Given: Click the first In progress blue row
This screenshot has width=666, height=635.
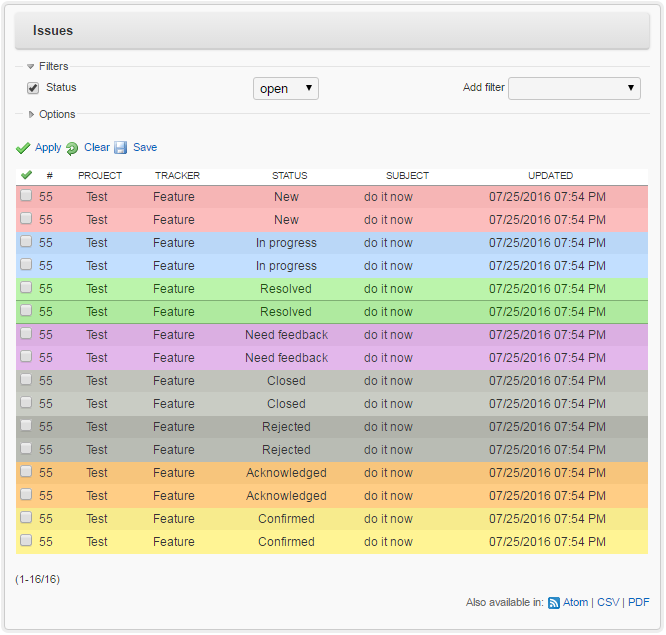Looking at the screenshot, I should point(286,243).
